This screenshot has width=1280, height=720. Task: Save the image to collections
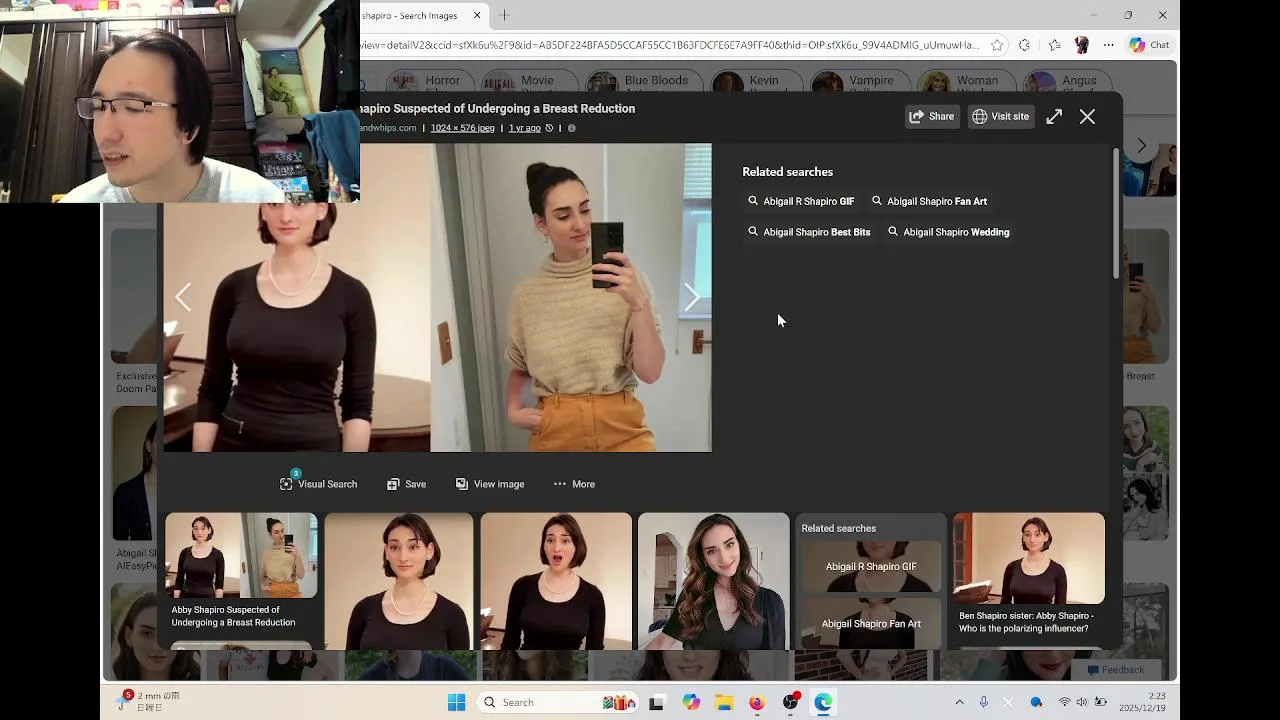coord(406,484)
